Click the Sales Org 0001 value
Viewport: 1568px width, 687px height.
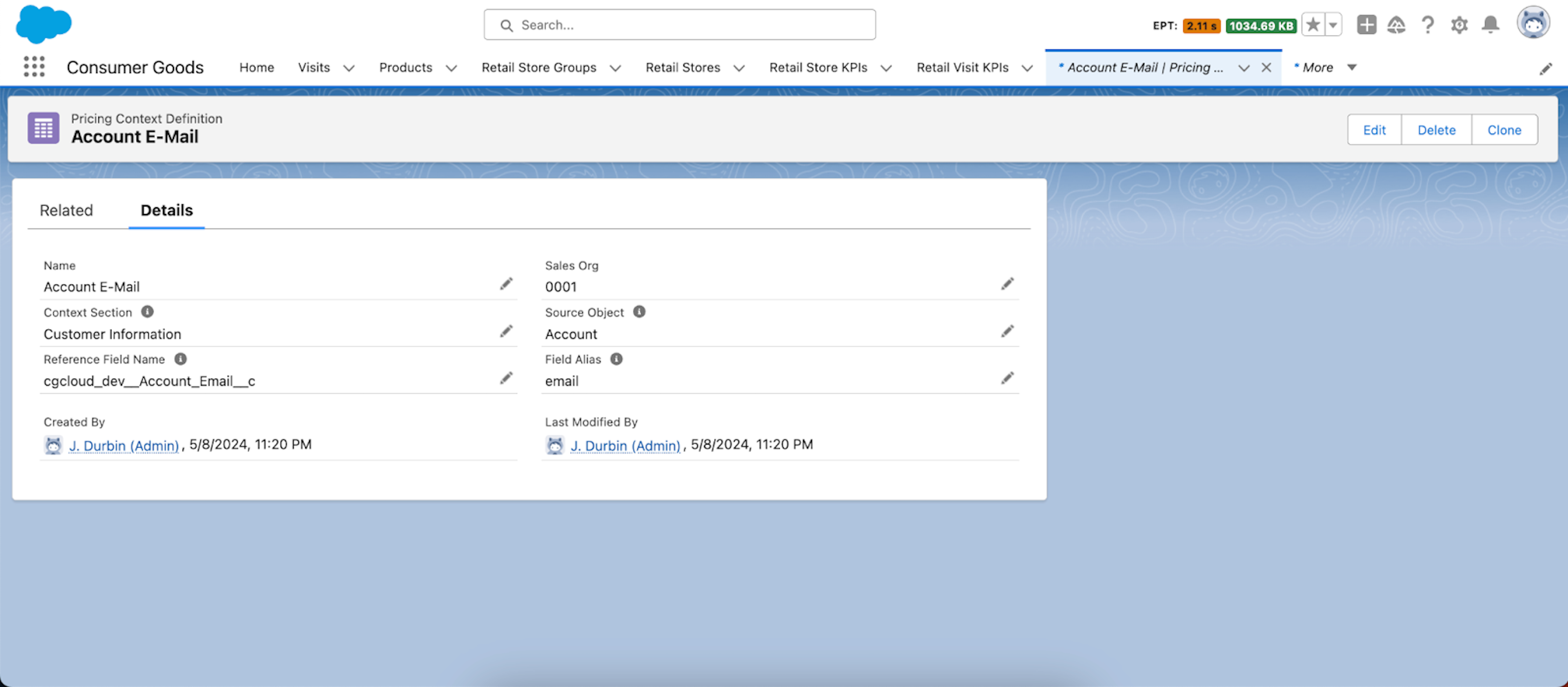[561, 287]
